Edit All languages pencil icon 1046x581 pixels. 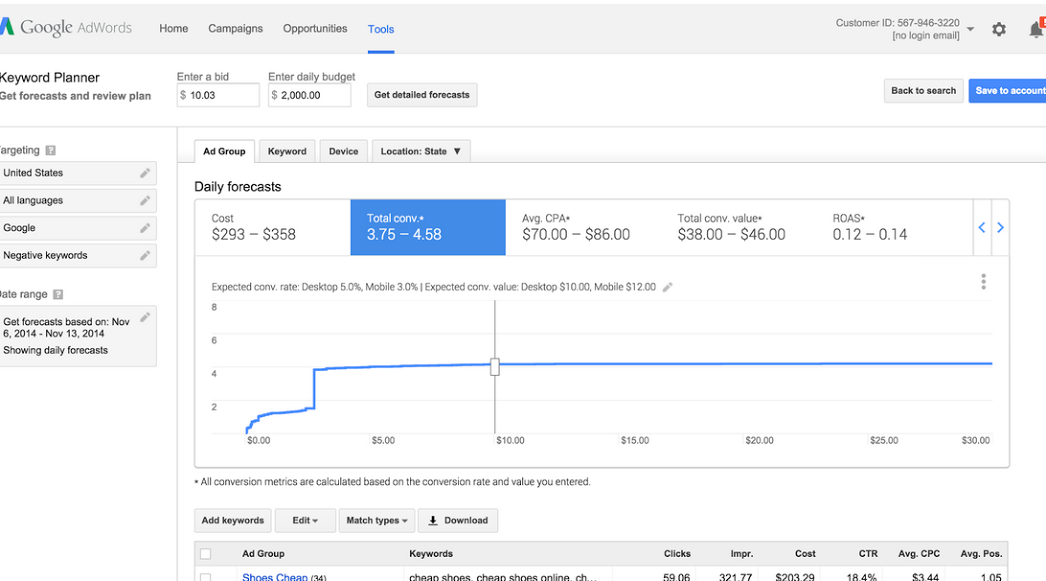pos(145,201)
